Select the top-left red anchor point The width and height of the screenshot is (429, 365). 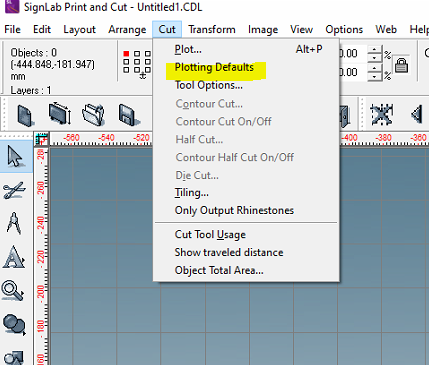coord(126,54)
